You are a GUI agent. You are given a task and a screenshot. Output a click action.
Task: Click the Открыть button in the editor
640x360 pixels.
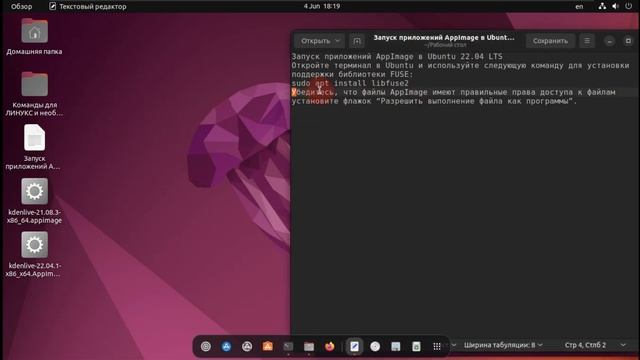[x=315, y=41]
